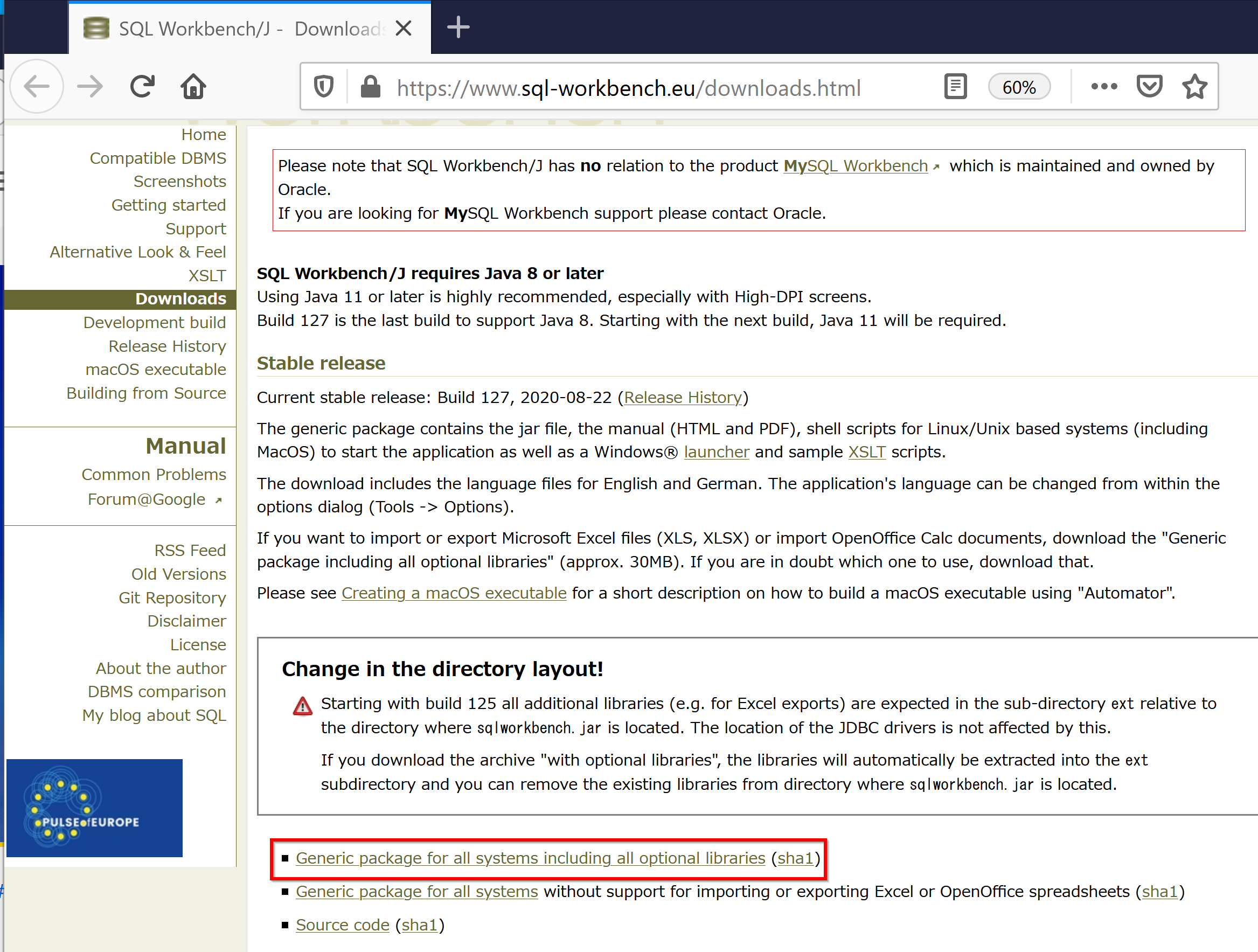
Task: Download generic package including all optional libraries
Action: click(x=530, y=858)
